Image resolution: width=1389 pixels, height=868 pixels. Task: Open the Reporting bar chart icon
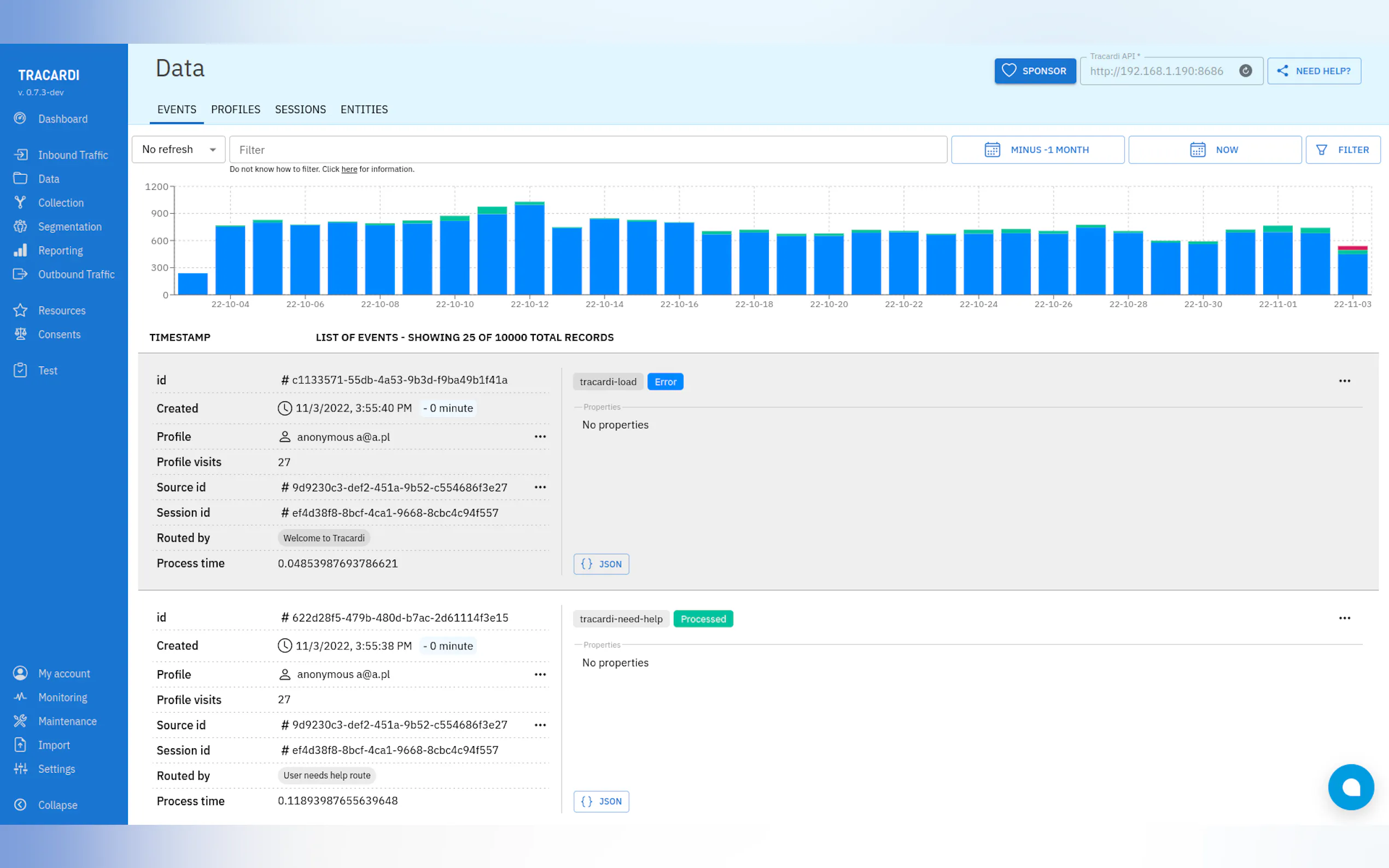[20, 250]
